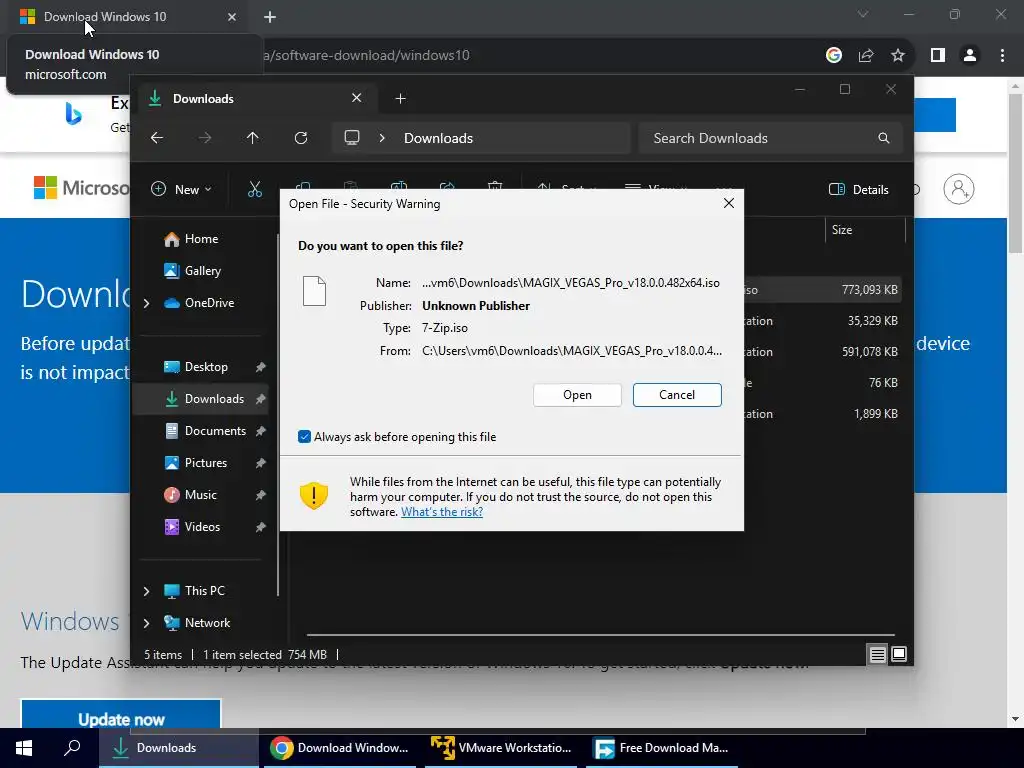Uncheck Always ask before opening this file
The image size is (1024, 768).
point(304,436)
